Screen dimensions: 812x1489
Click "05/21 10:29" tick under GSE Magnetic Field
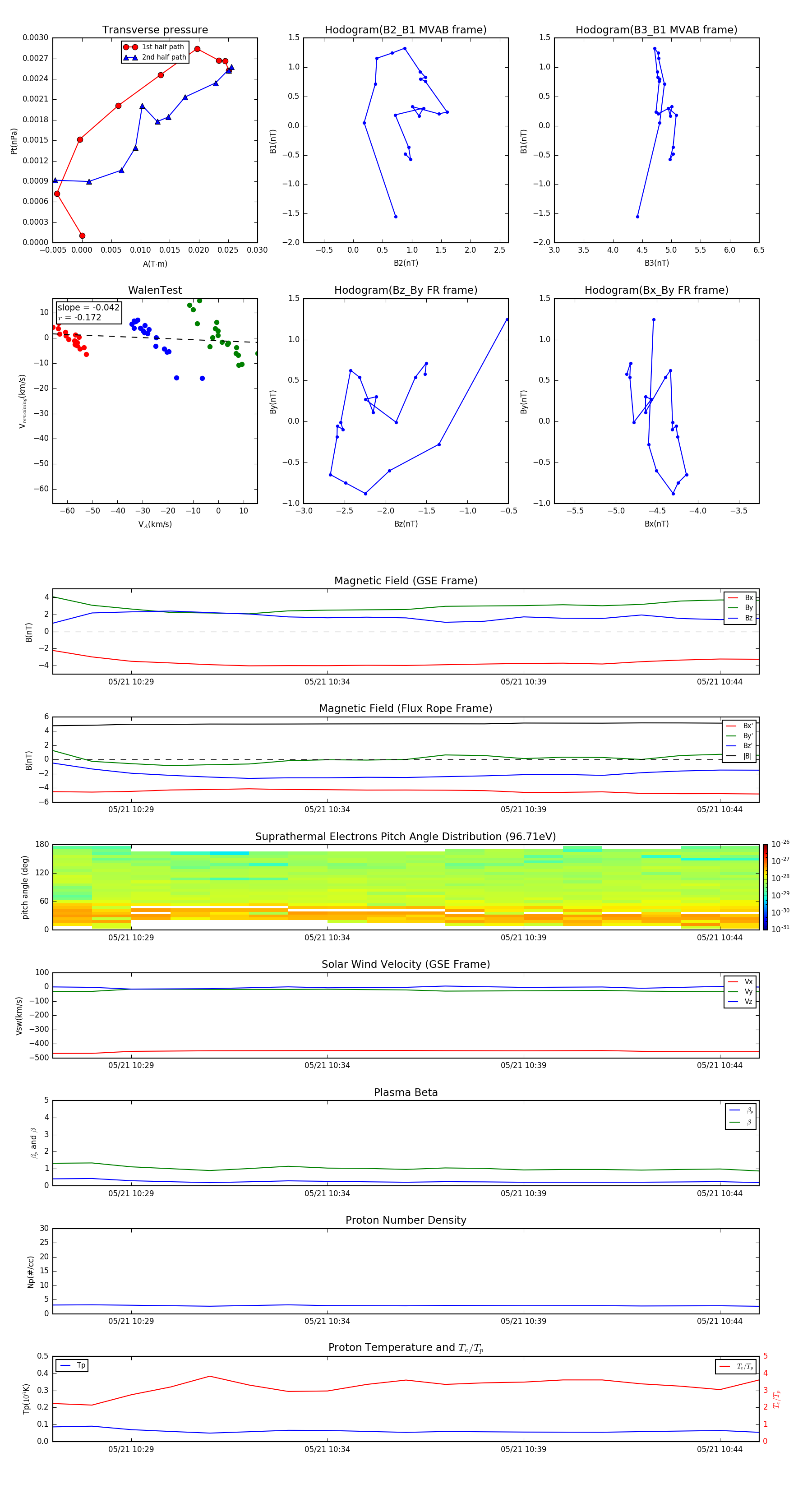131,681
